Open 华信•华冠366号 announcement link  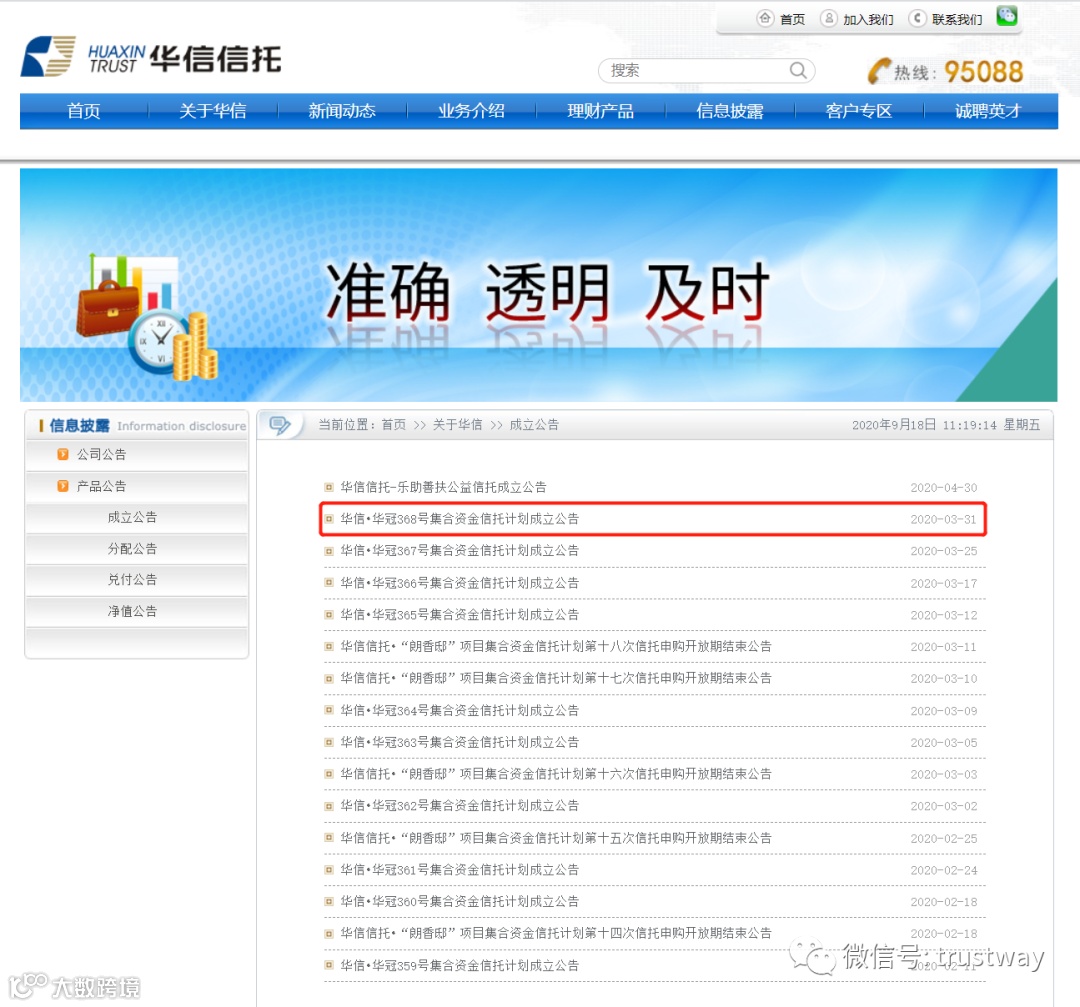459,583
